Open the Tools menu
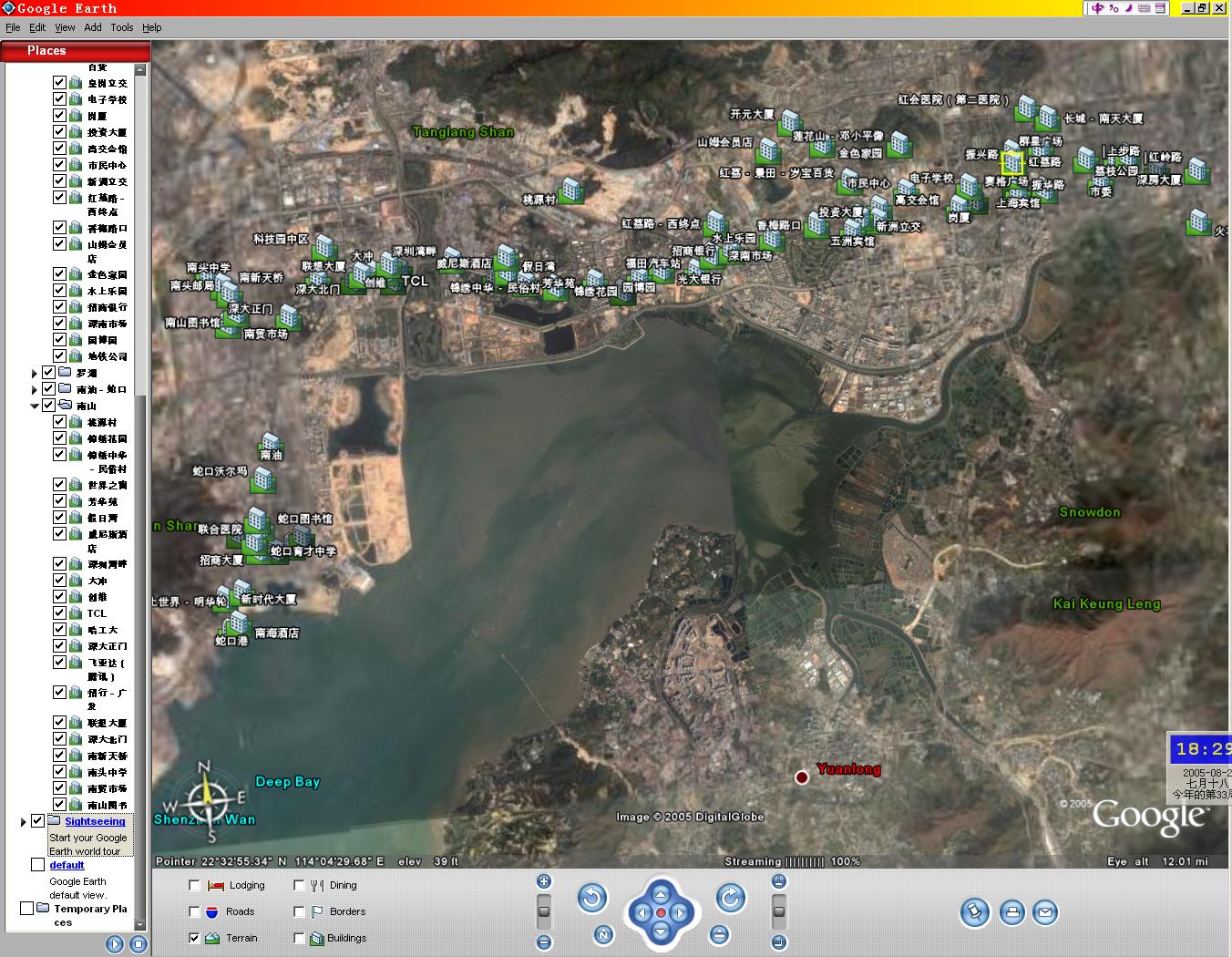The width and height of the screenshot is (1232, 957). point(122,27)
